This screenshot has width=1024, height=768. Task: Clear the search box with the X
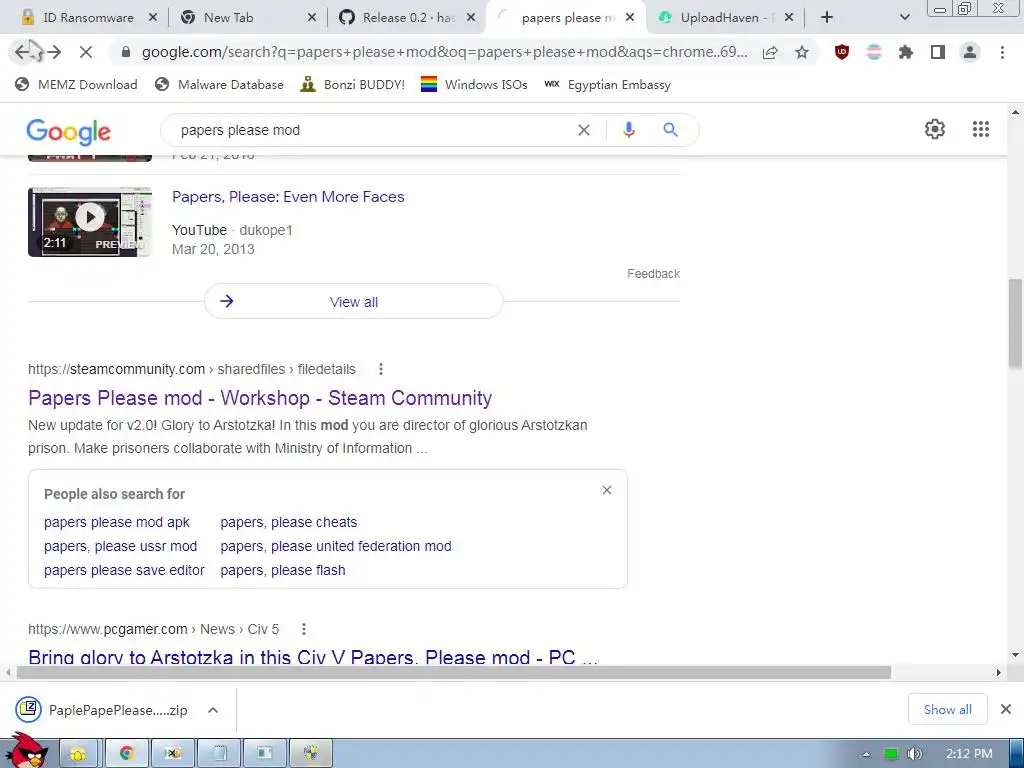pos(584,130)
